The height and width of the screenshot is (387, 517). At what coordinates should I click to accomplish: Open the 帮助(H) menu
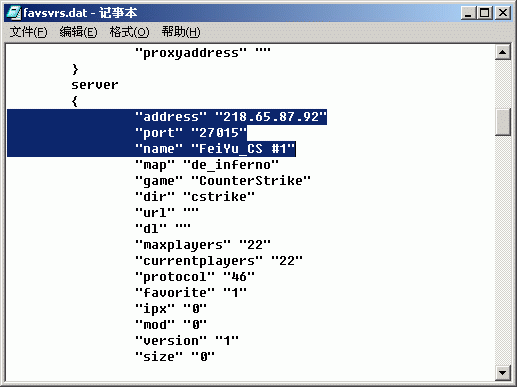[x=181, y=32]
